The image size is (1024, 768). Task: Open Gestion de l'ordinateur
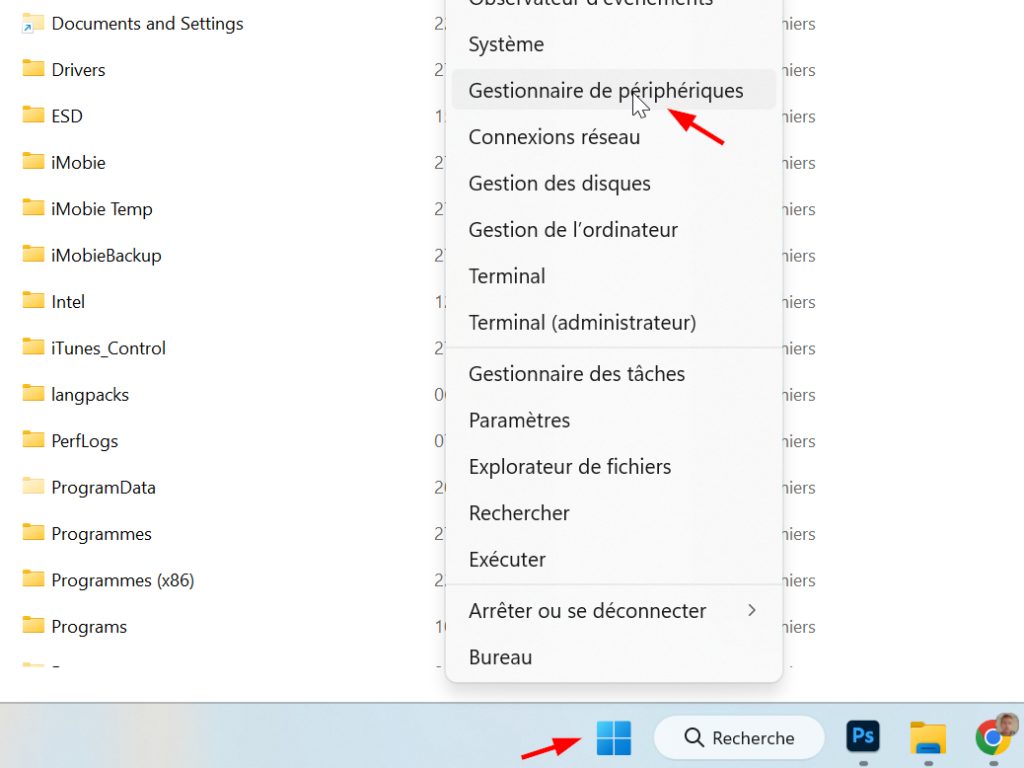[613, 229]
